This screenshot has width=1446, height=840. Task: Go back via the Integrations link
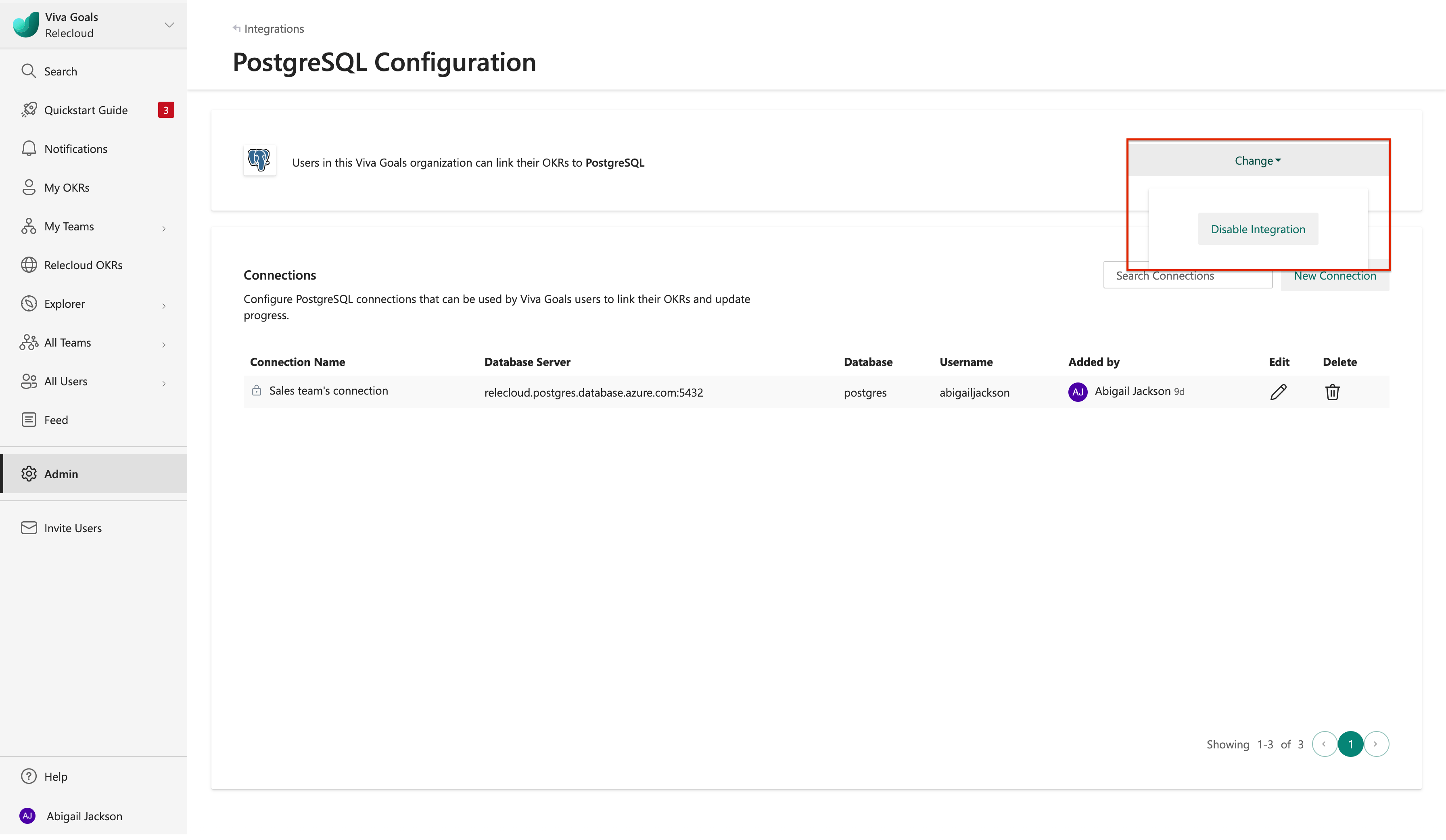coord(274,28)
